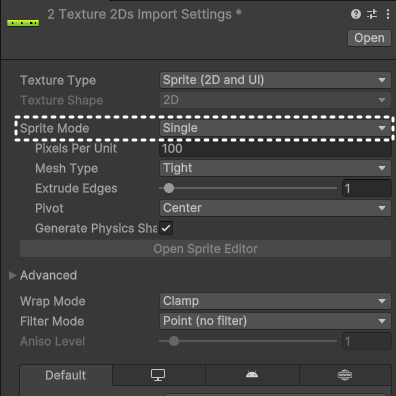Expand the Advanced section
This screenshot has width=396, height=396.
click(12, 275)
